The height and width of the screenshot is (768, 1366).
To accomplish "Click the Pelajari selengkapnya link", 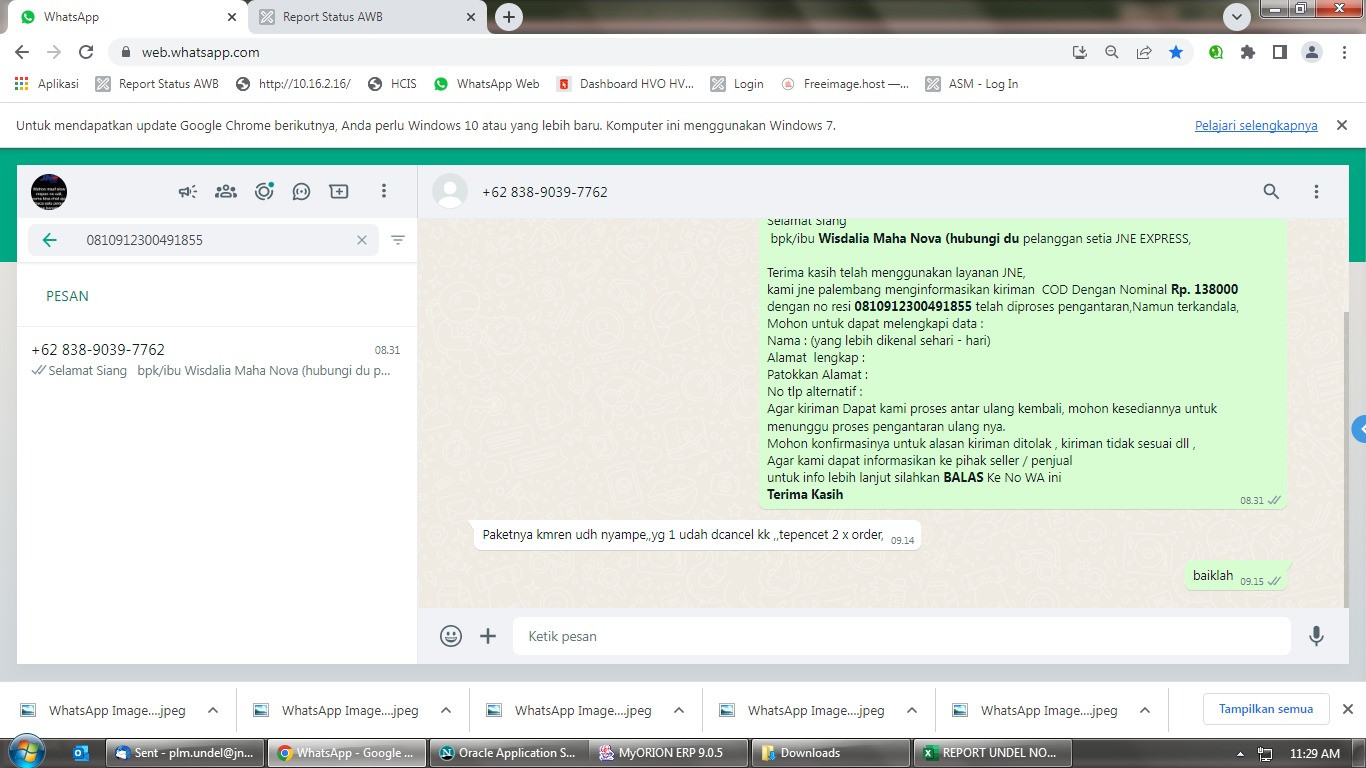I will pyautogui.click(x=1256, y=126).
